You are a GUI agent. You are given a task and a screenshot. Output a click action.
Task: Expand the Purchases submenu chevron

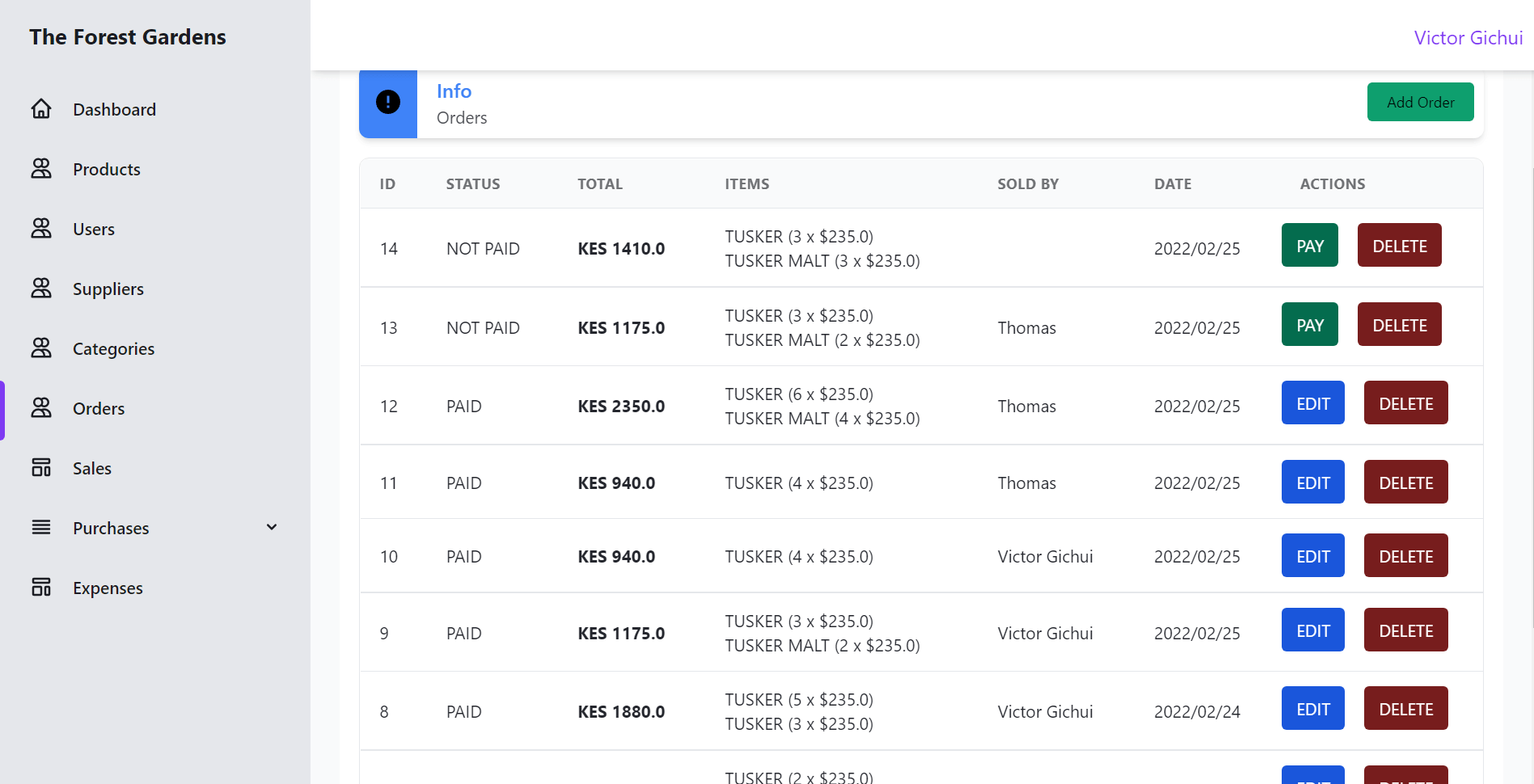pos(272,528)
